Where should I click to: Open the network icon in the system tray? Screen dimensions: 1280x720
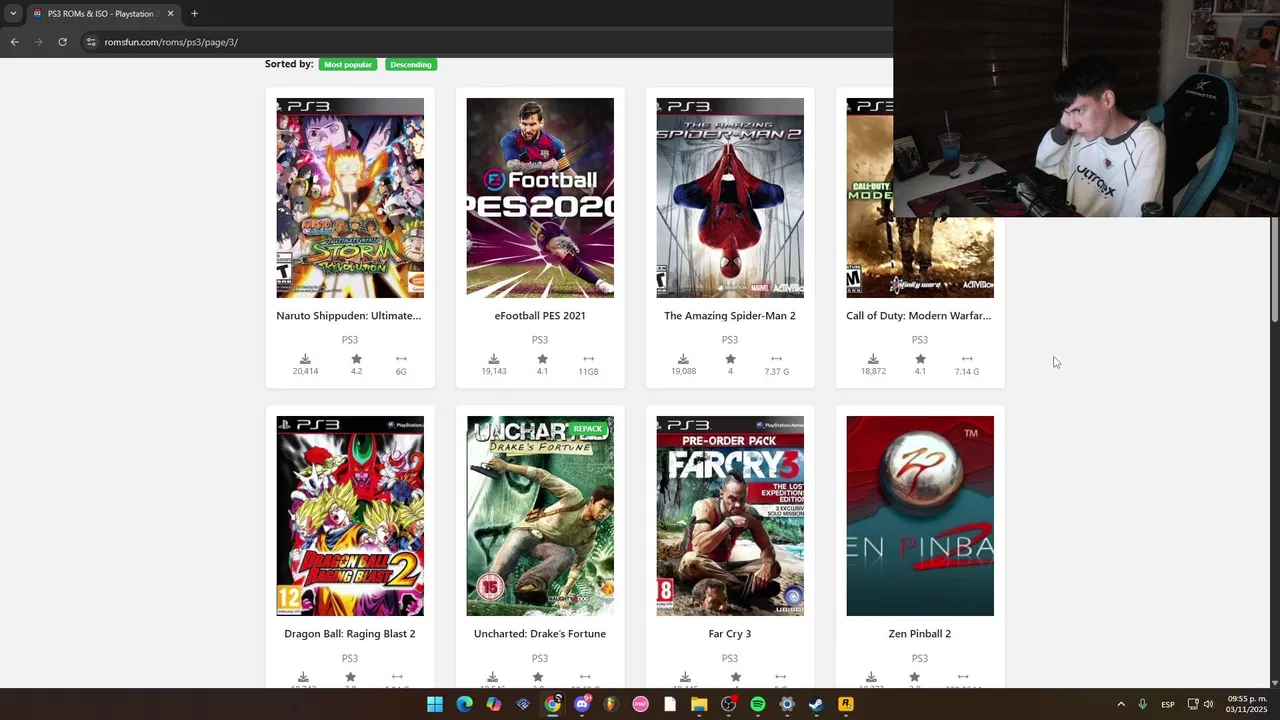[1193, 704]
